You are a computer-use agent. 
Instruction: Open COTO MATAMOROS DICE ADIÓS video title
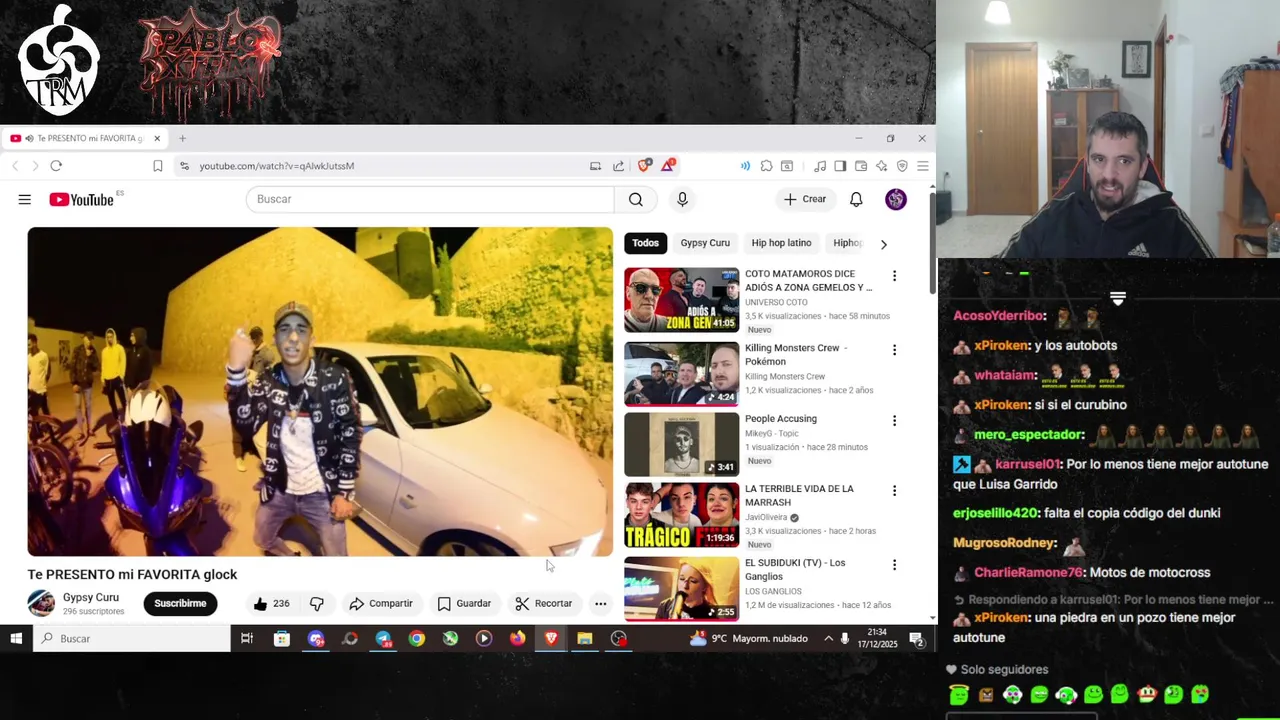[x=808, y=280]
